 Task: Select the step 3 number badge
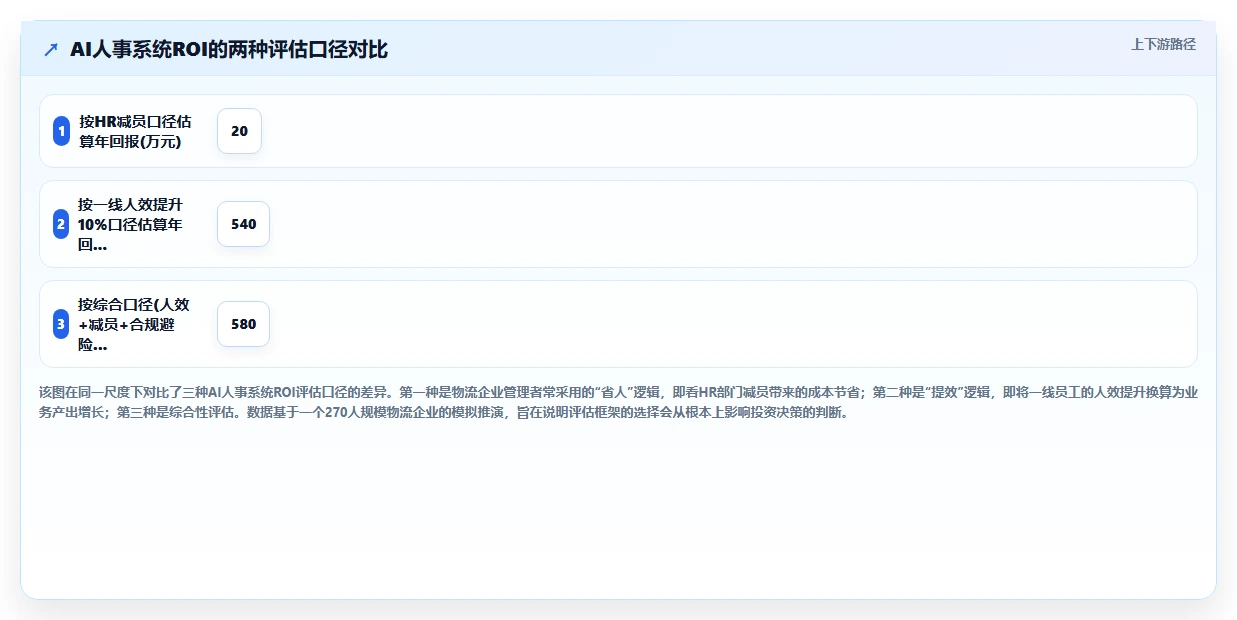(61, 324)
